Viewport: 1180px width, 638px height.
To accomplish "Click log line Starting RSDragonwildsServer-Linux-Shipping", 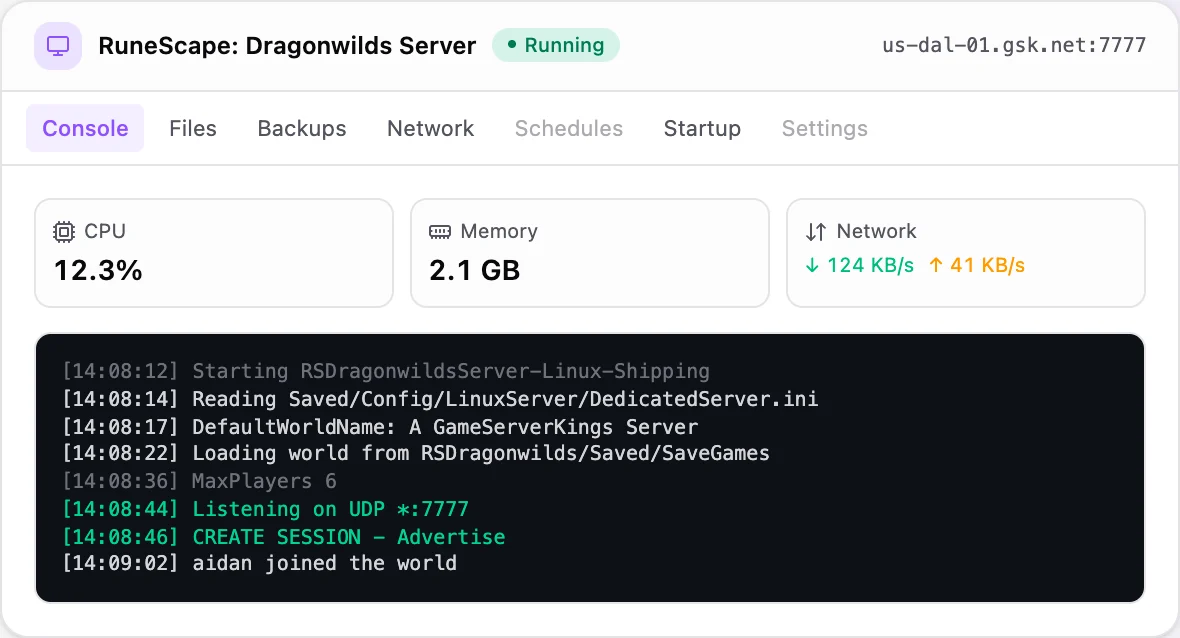I will click(386, 371).
